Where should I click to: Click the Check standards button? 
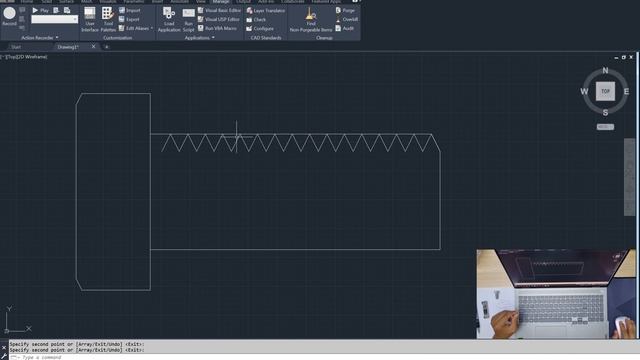pos(256,19)
